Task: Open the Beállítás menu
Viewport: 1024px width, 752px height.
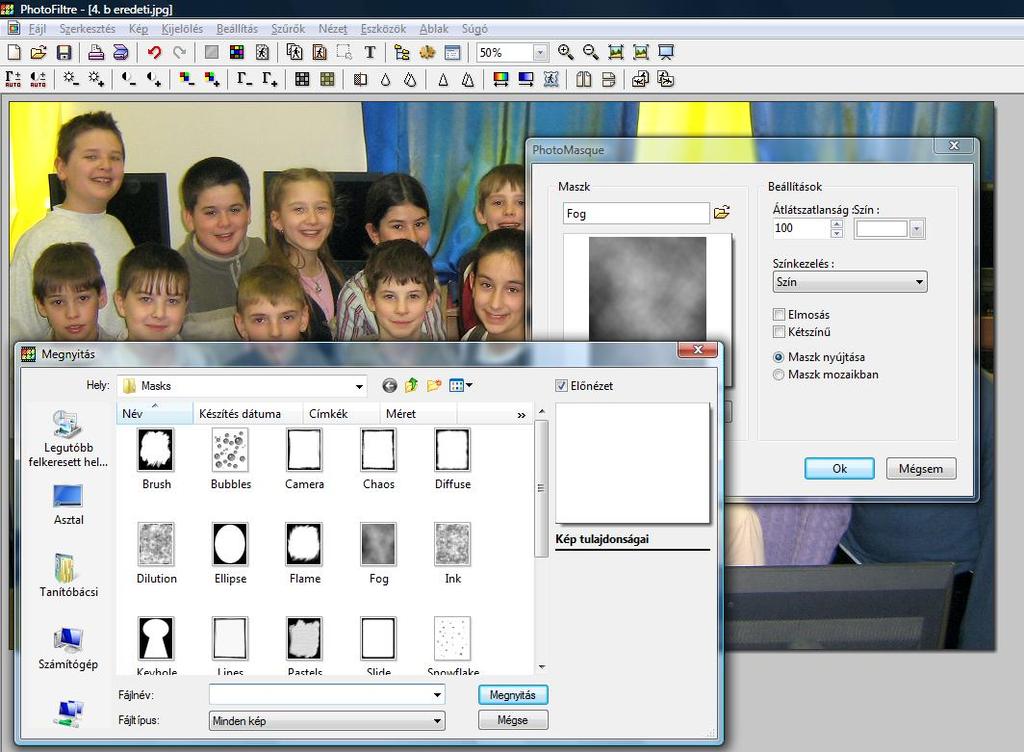Action: [x=237, y=29]
